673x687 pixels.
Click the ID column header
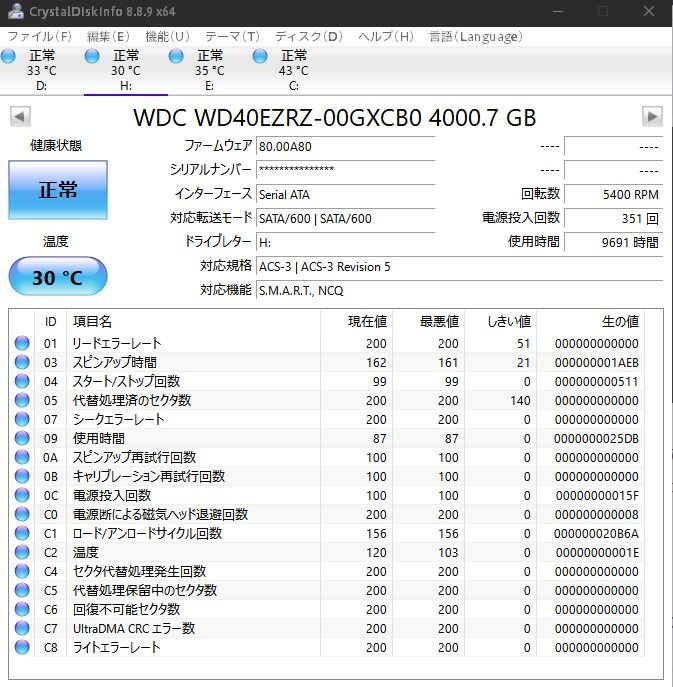(50, 322)
